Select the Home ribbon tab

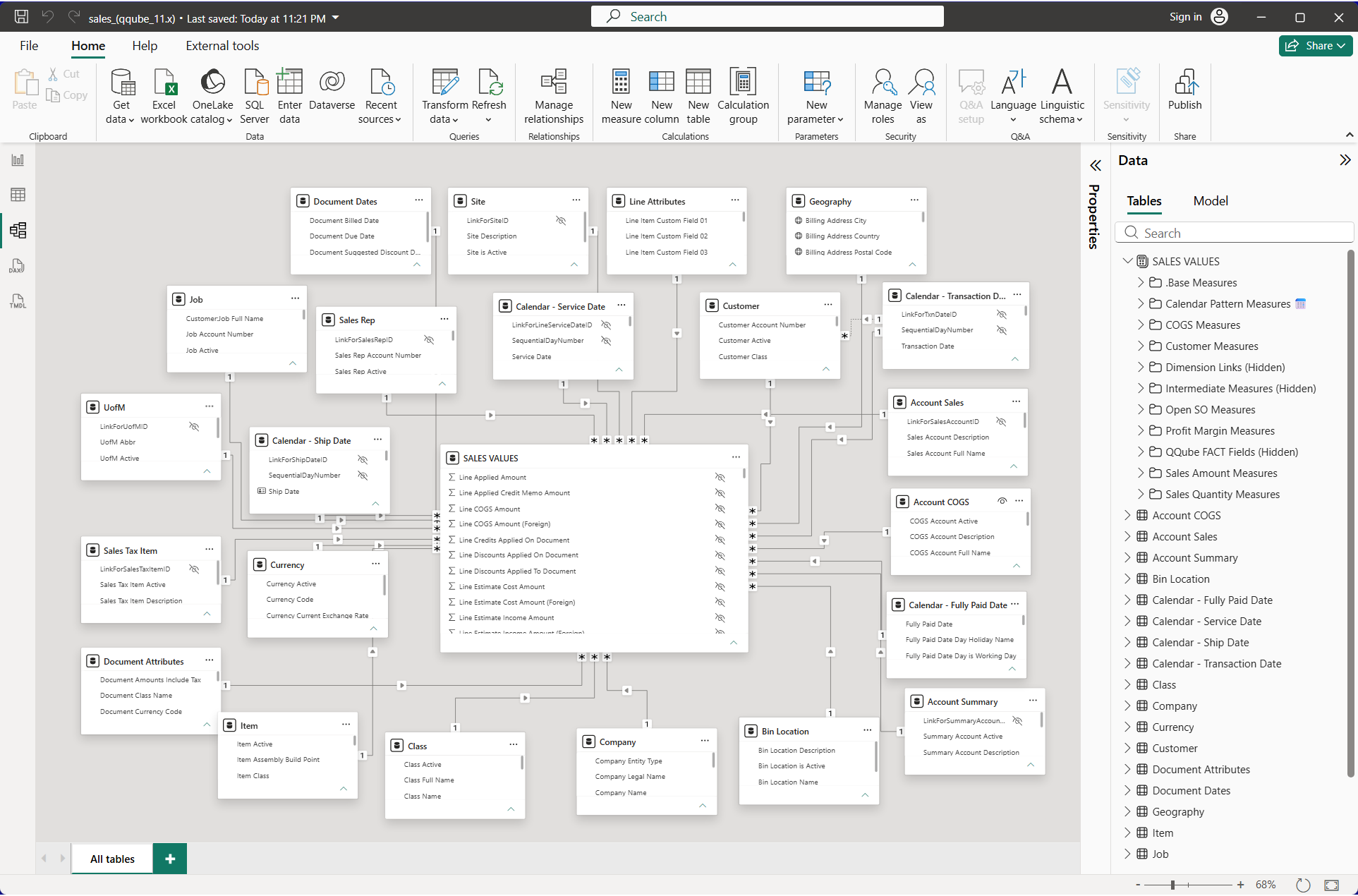point(88,46)
